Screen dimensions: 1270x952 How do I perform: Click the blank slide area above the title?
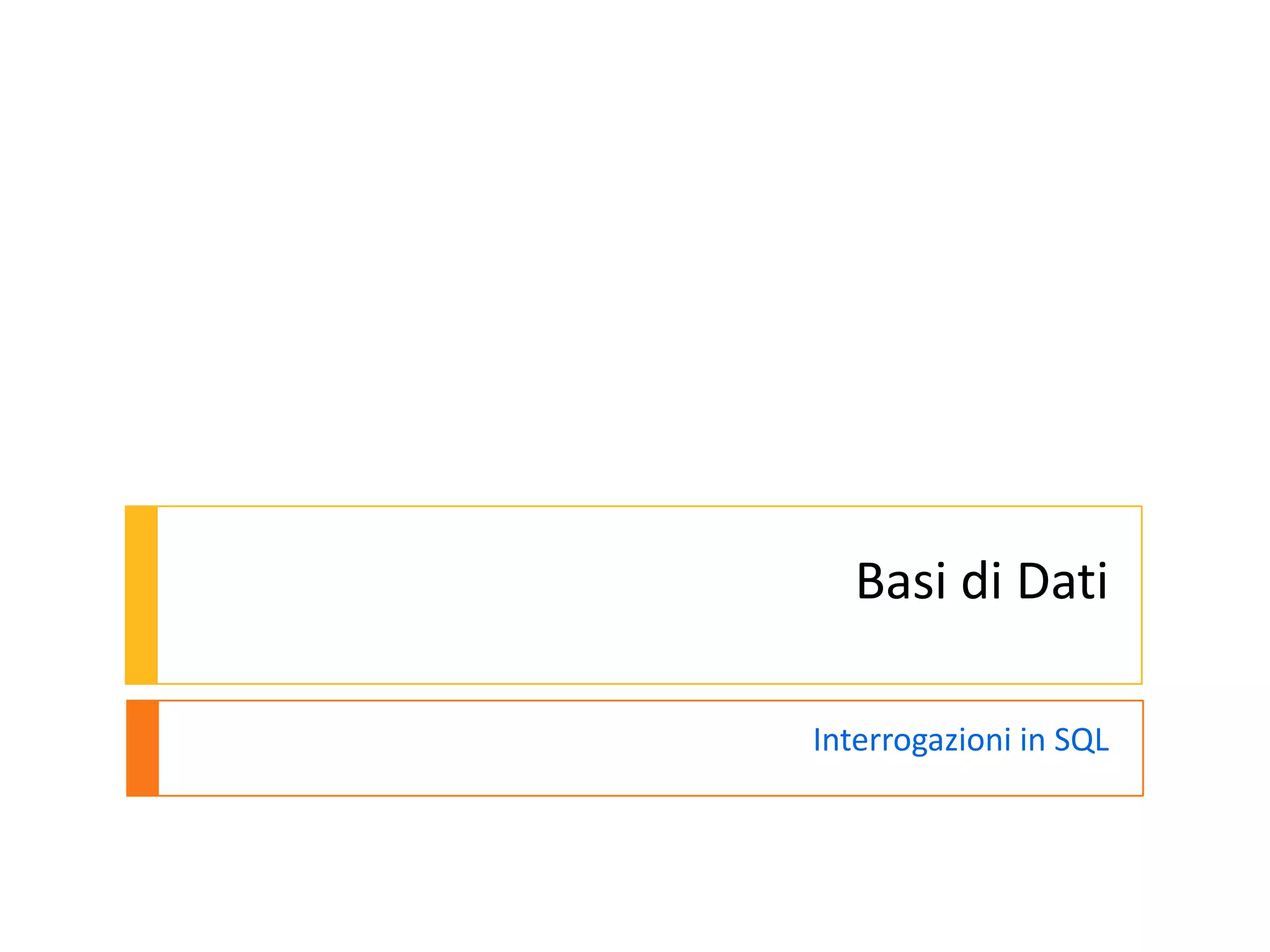coord(635,248)
